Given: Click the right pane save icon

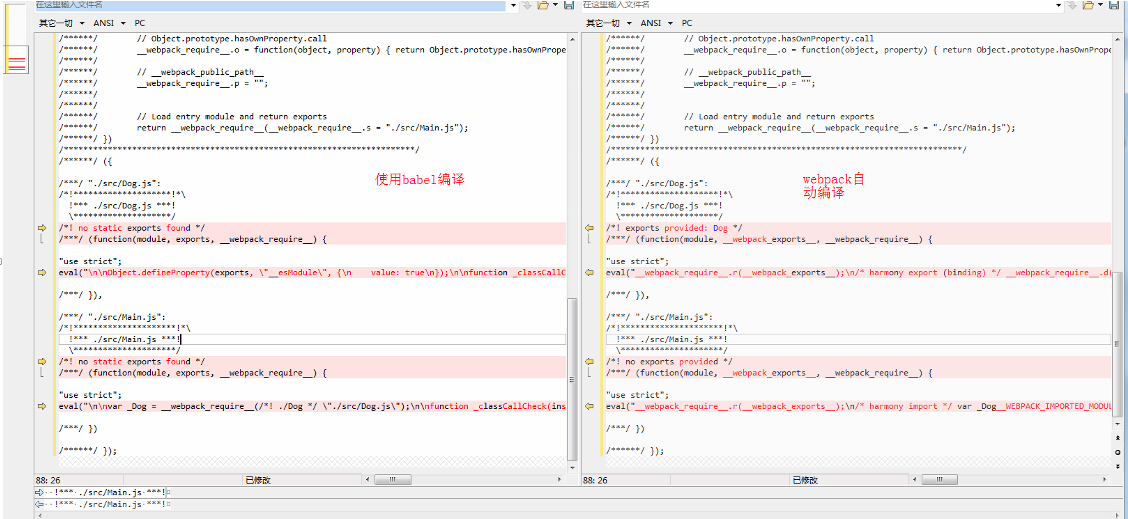Looking at the screenshot, I should [x=1116, y=5].
